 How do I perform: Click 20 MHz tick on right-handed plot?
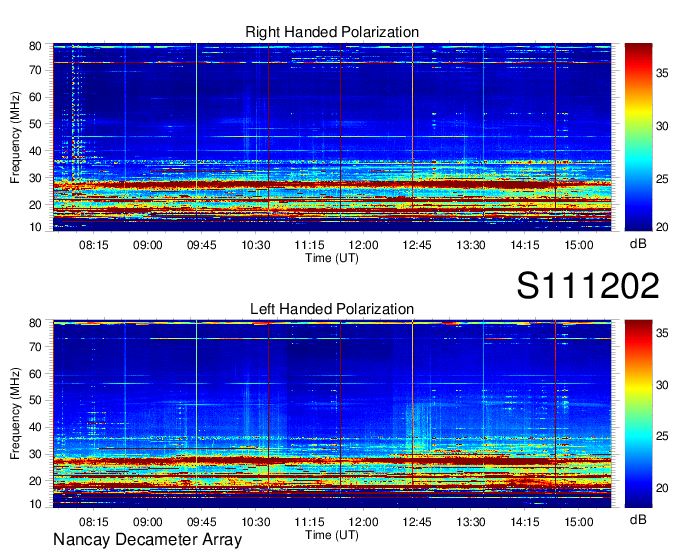pyautogui.click(x=35, y=205)
